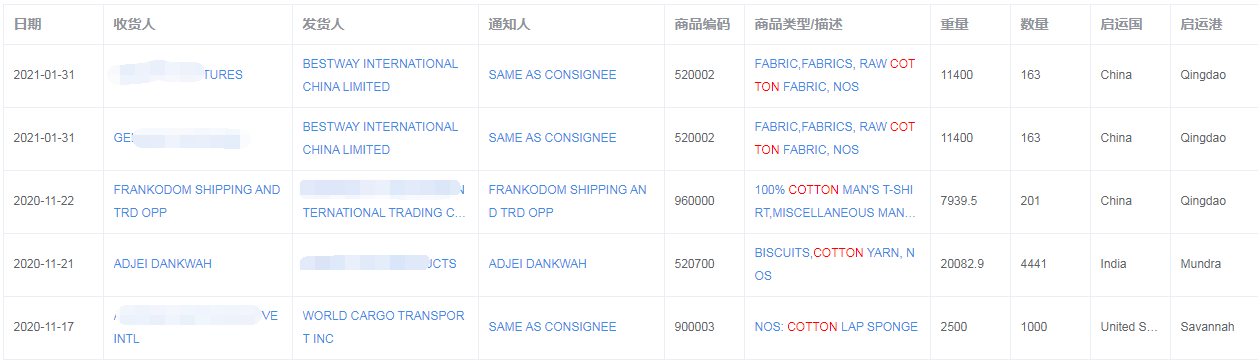
Task: Select the 日期 column header
Action: (x=28, y=24)
